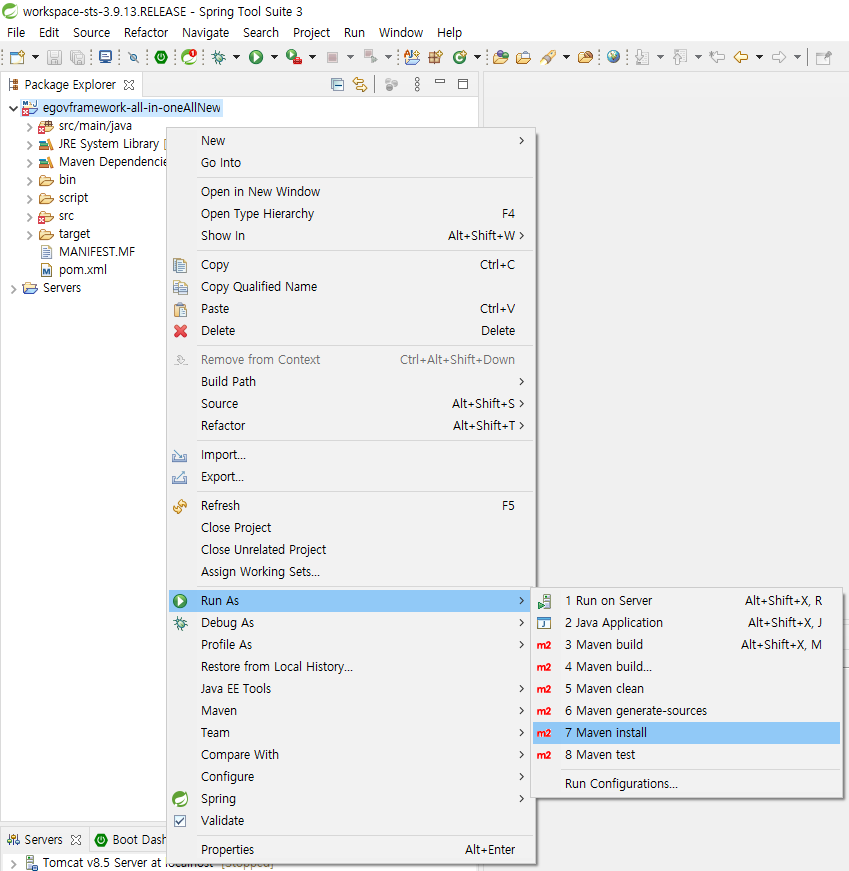Click the Save icon in the toolbar

54,57
